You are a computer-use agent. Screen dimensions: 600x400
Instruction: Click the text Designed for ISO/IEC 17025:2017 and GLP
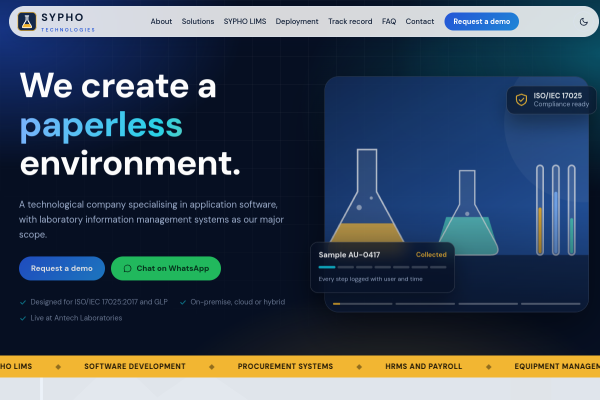pyautogui.click(x=99, y=302)
